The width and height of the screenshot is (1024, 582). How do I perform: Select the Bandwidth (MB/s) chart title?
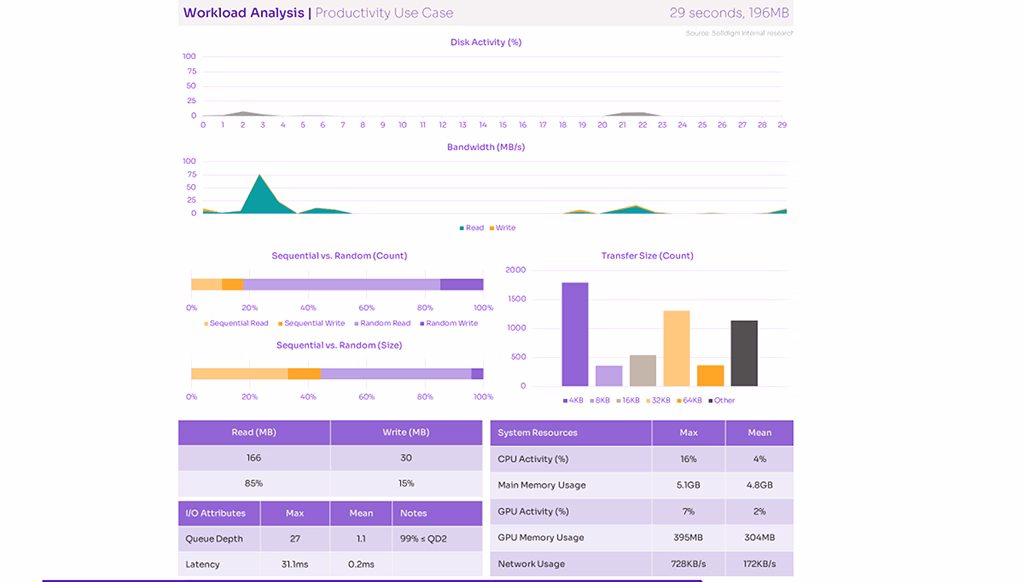[486, 147]
